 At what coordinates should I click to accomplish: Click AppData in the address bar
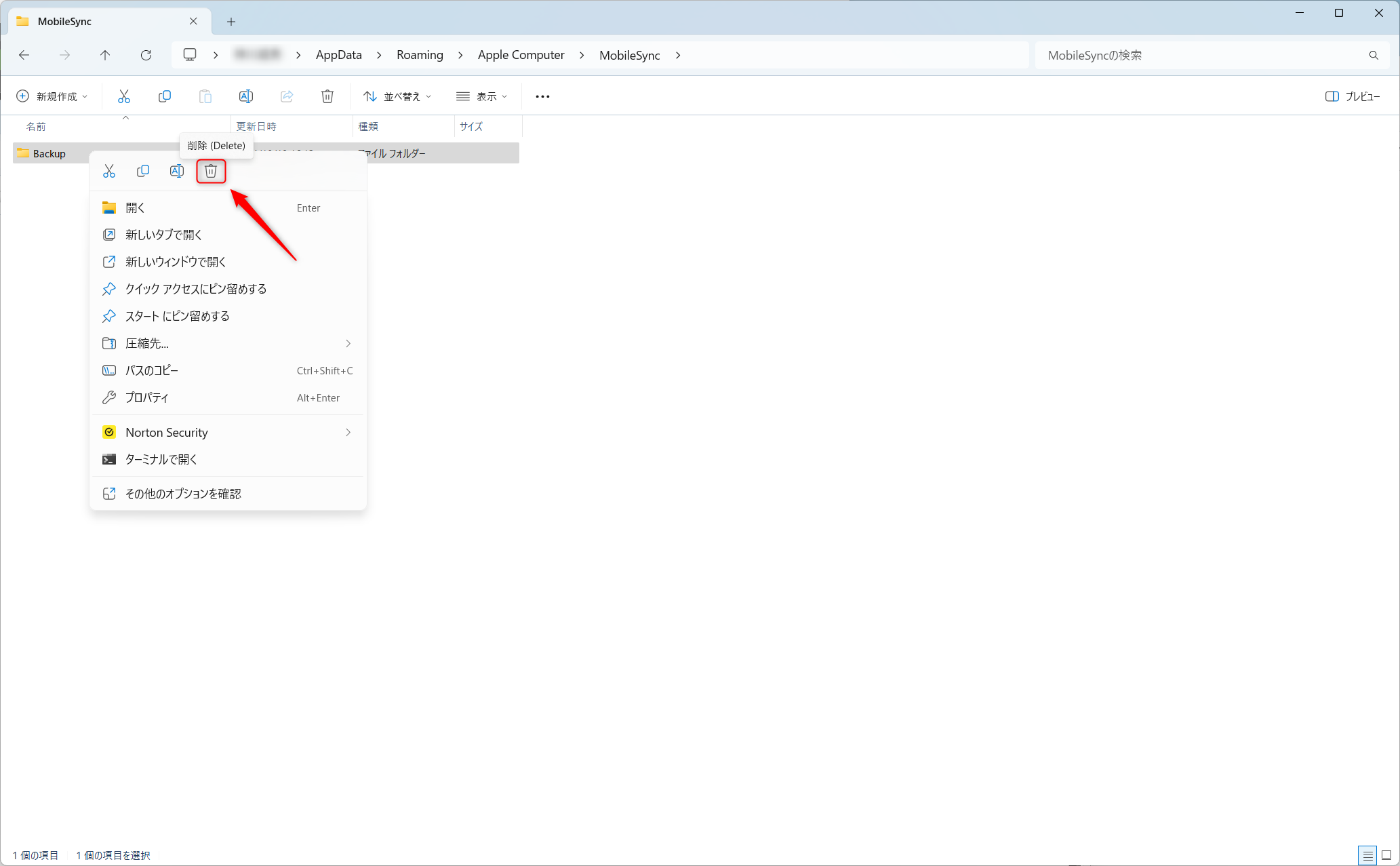click(x=339, y=55)
